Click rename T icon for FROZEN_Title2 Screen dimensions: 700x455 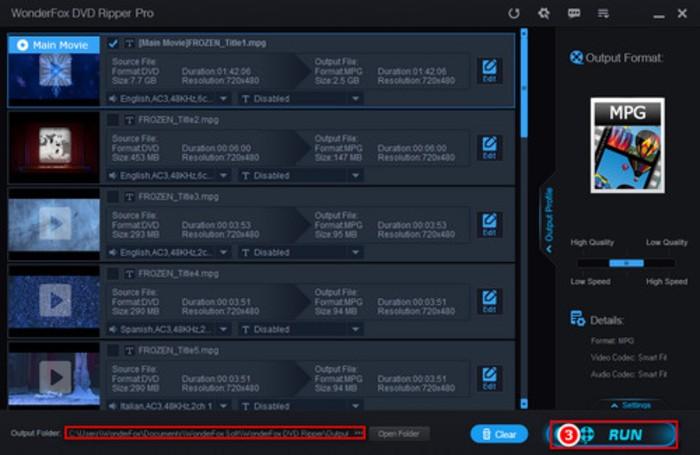(x=129, y=120)
